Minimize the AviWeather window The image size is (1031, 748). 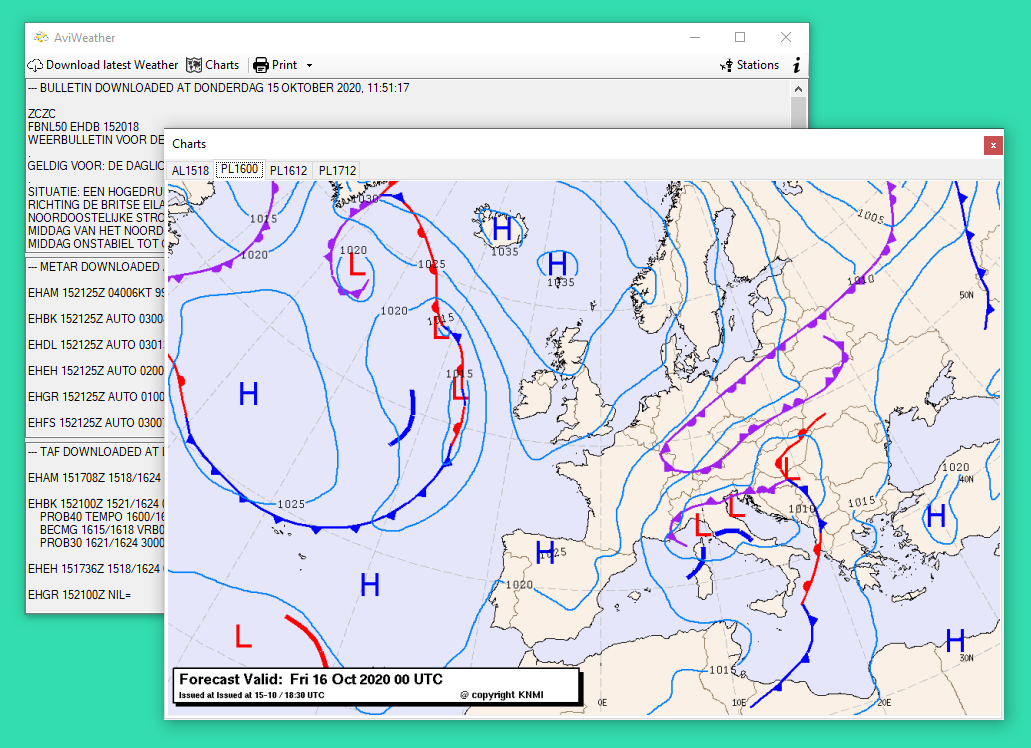coord(695,38)
